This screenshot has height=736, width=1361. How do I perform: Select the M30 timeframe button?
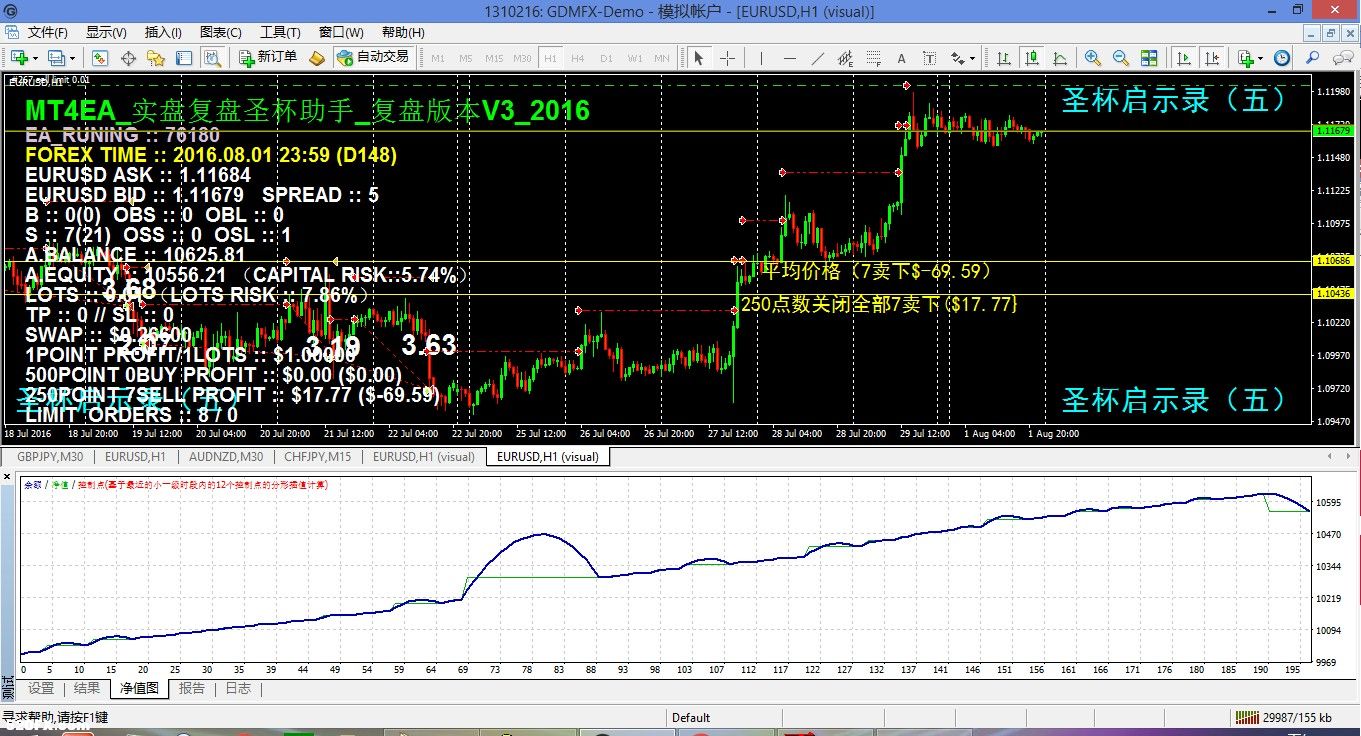[x=522, y=58]
